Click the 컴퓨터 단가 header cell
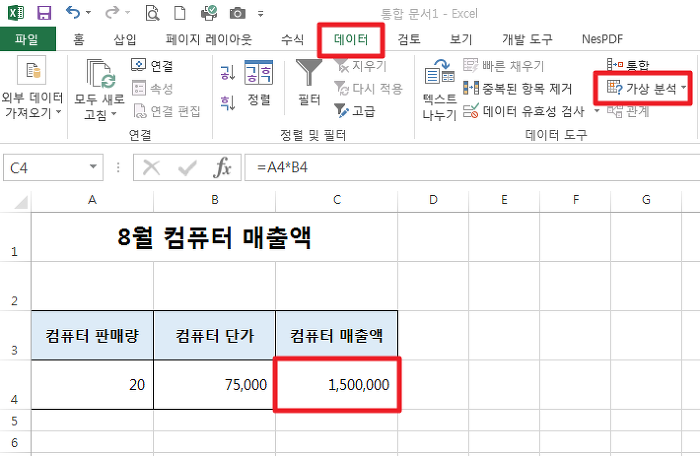Screen dimensions: 700x456 pyautogui.click(x=214, y=335)
